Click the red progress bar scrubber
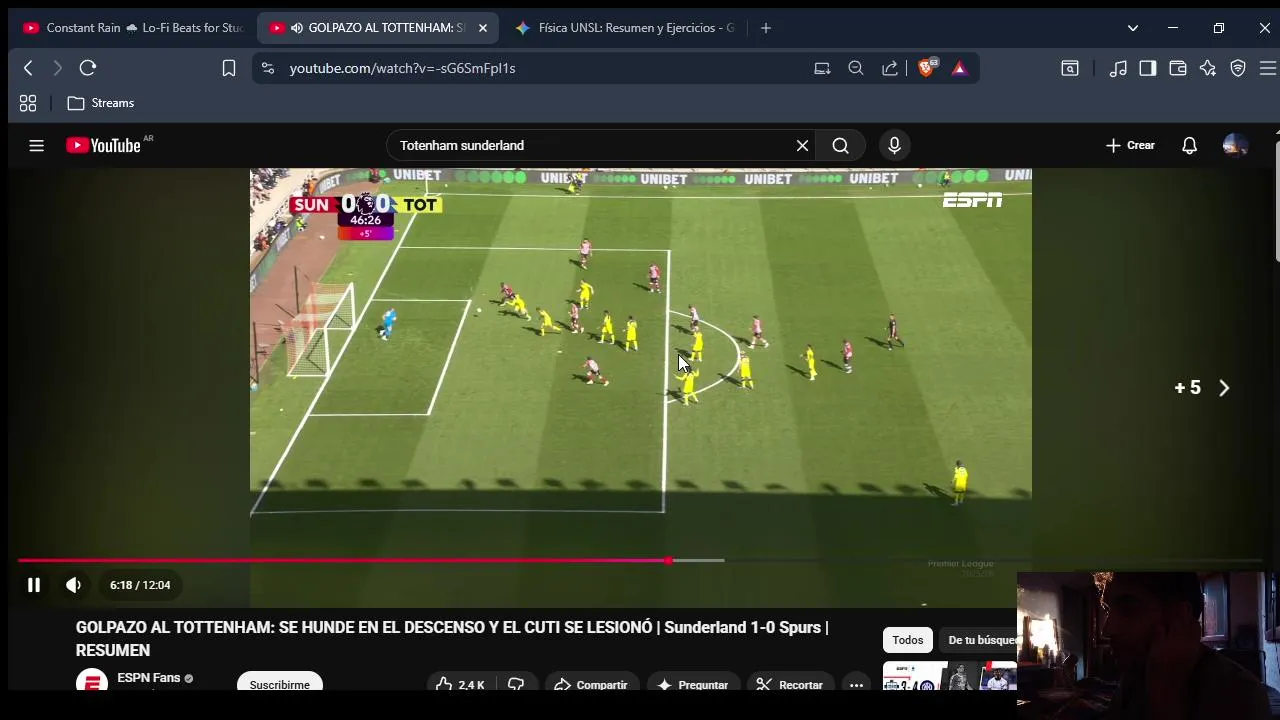The image size is (1280, 720). point(668,560)
